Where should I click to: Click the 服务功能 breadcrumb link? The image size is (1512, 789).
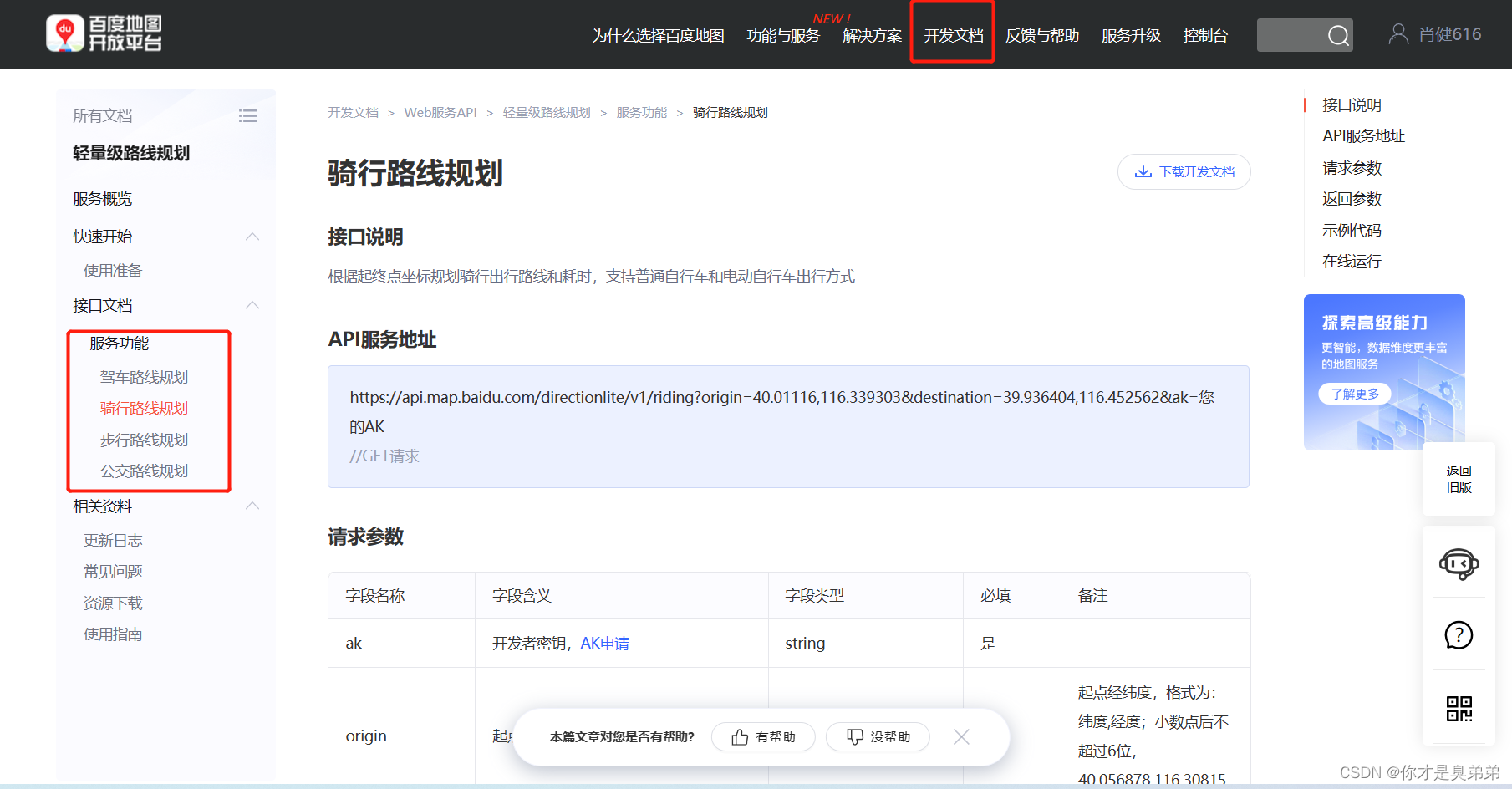(x=641, y=112)
